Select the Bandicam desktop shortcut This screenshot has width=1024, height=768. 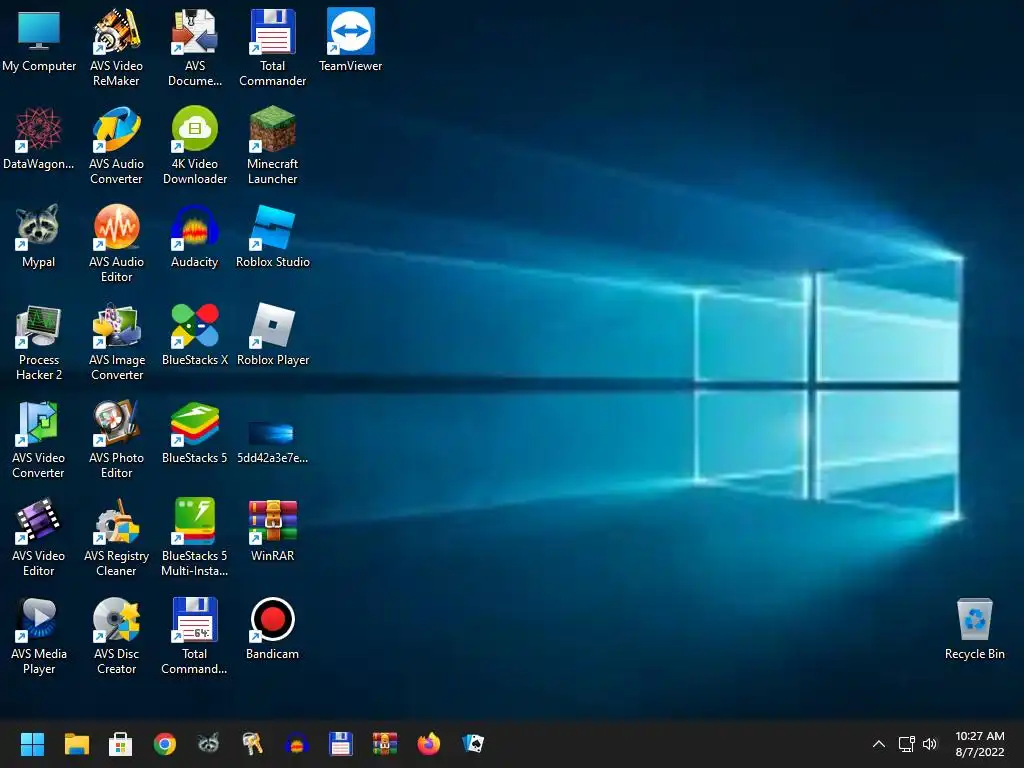[x=272, y=628]
